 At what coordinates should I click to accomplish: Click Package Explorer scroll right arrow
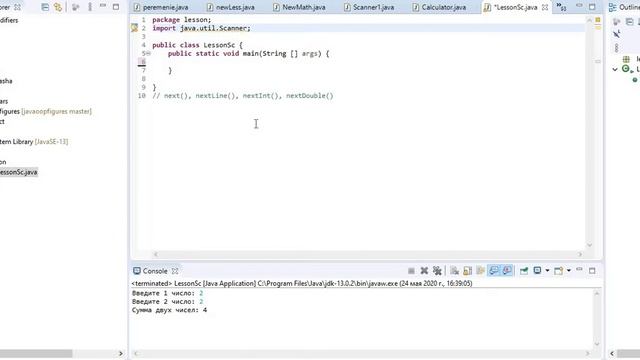pyautogui.click(x=120, y=353)
